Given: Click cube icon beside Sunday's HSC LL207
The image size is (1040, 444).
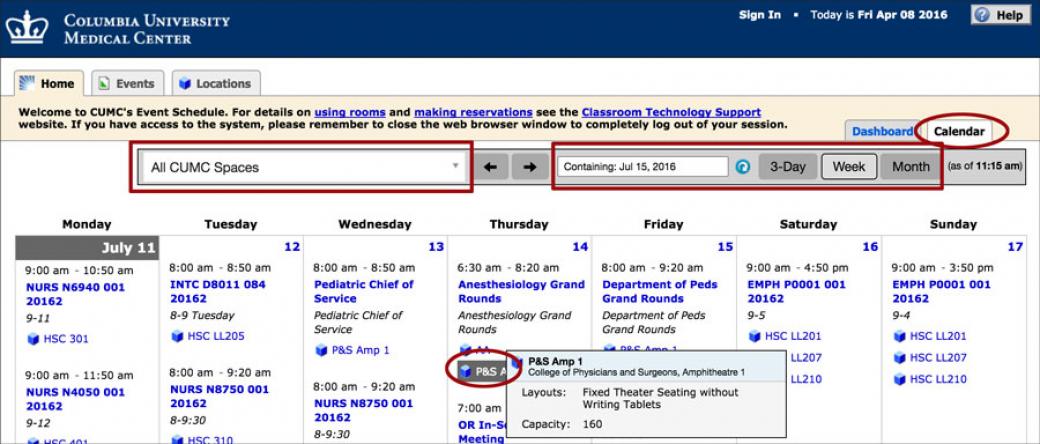Looking at the screenshot, I should pyautogui.click(x=899, y=358).
